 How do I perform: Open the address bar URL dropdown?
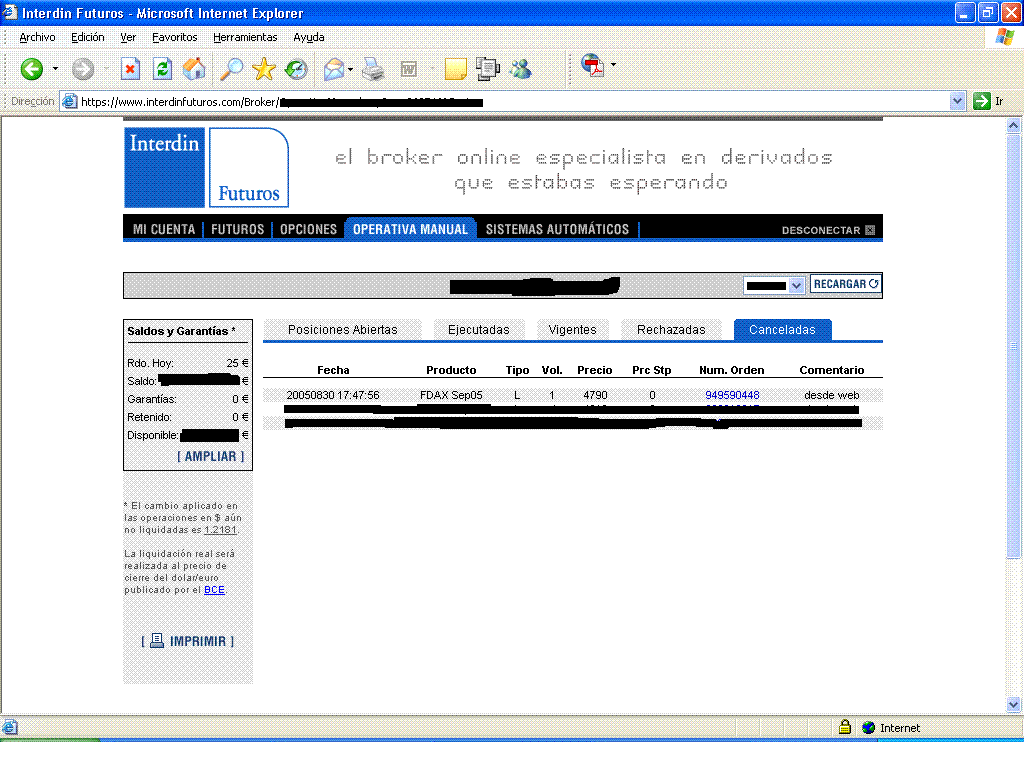pos(957,101)
